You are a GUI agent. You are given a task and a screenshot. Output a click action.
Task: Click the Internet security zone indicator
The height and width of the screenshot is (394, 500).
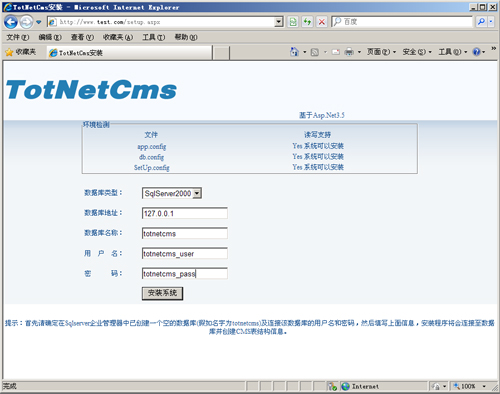coord(361,386)
